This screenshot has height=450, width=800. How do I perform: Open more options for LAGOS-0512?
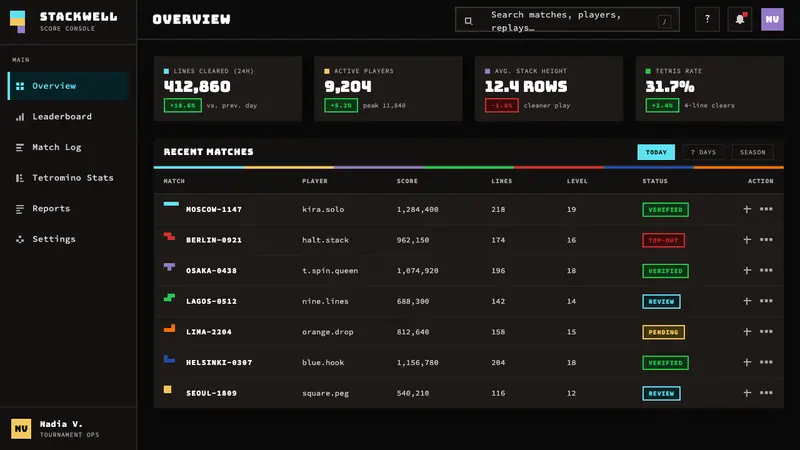(766, 301)
